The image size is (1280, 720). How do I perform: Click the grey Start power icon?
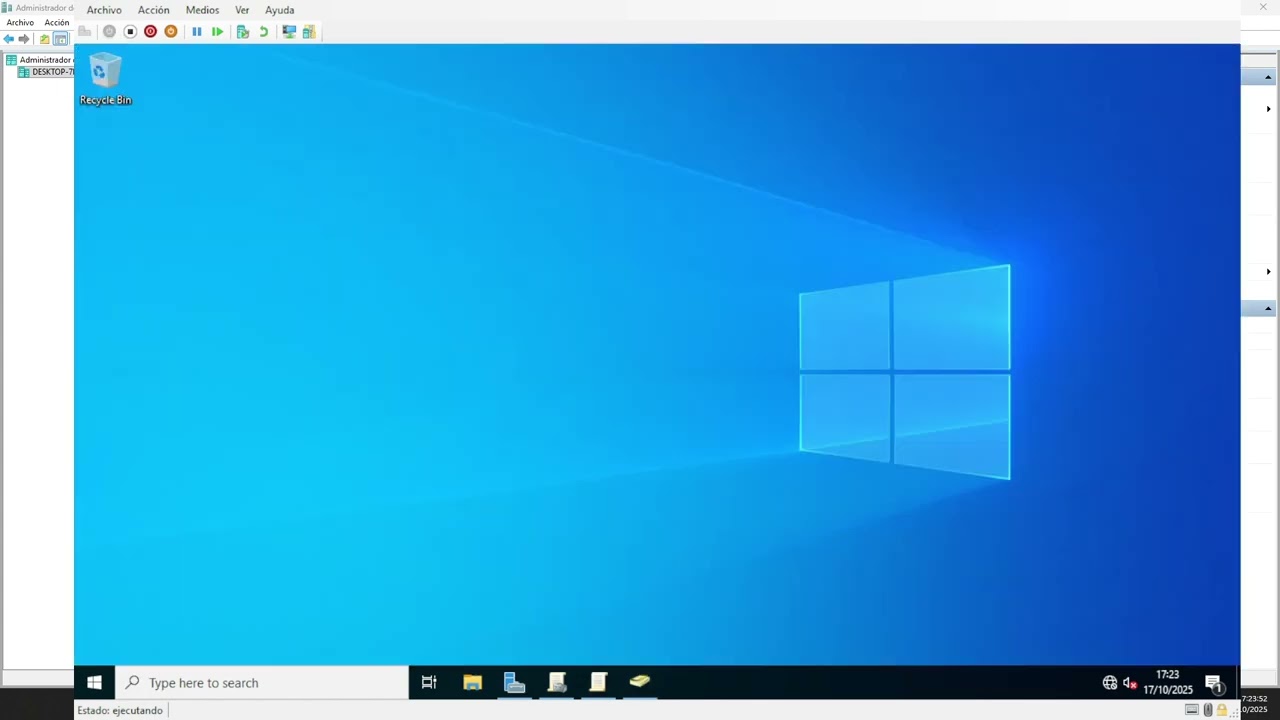(x=110, y=32)
